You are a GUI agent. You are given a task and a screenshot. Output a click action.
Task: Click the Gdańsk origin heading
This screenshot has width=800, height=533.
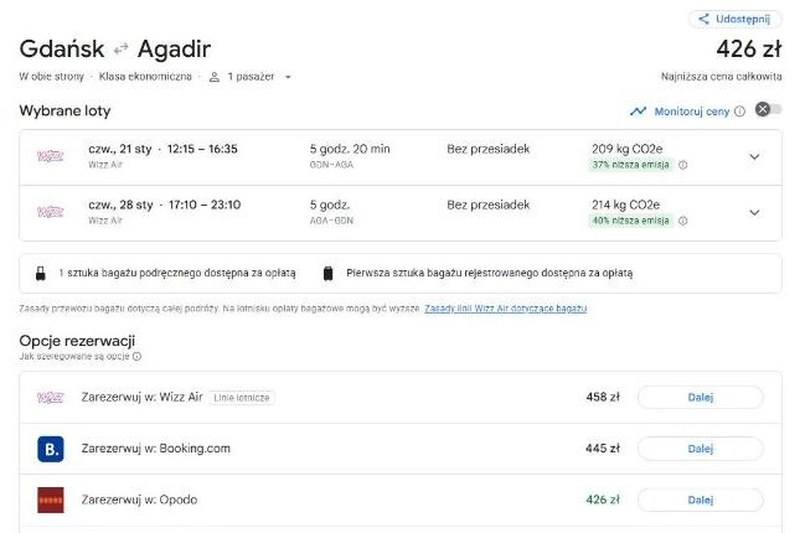62,49
